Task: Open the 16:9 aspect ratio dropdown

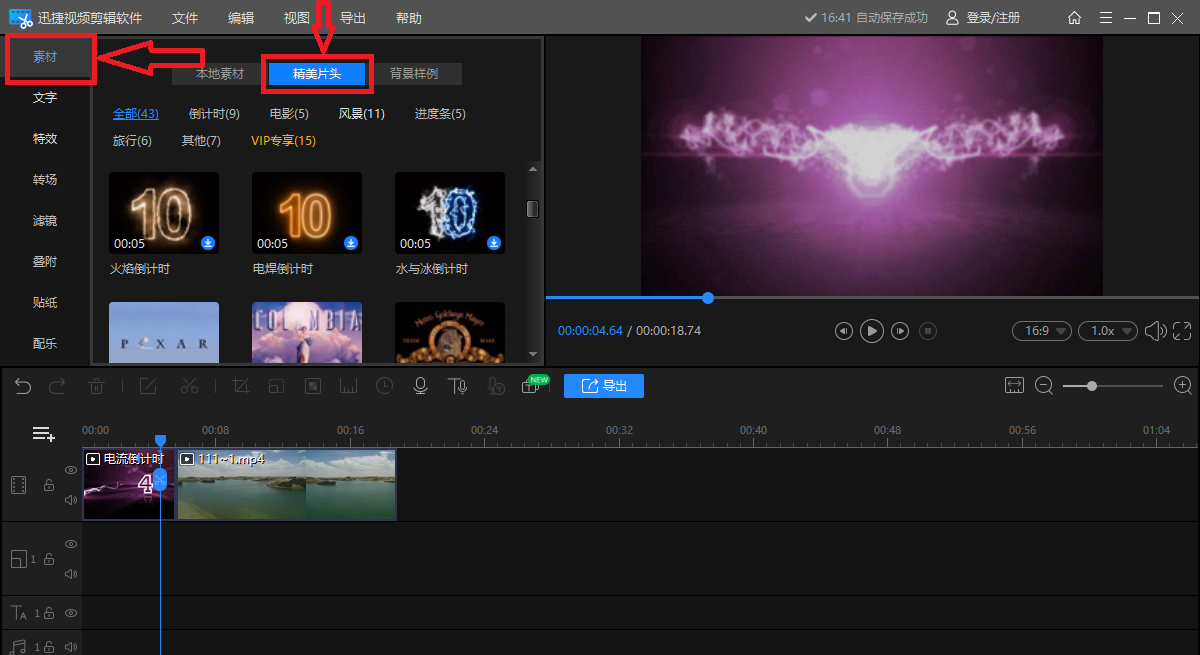Action: [x=1041, y=331]
